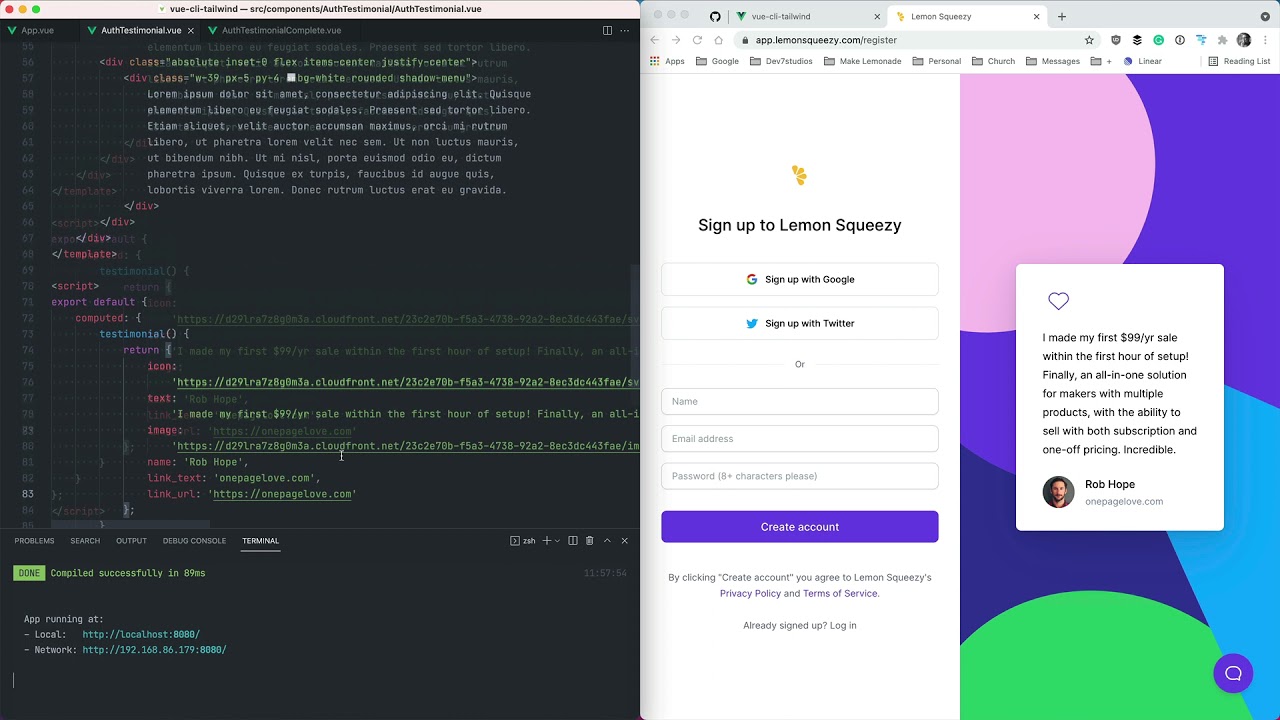
Task: Open the Chrome extensions puzzle icon
Action: pos(1222,40)
